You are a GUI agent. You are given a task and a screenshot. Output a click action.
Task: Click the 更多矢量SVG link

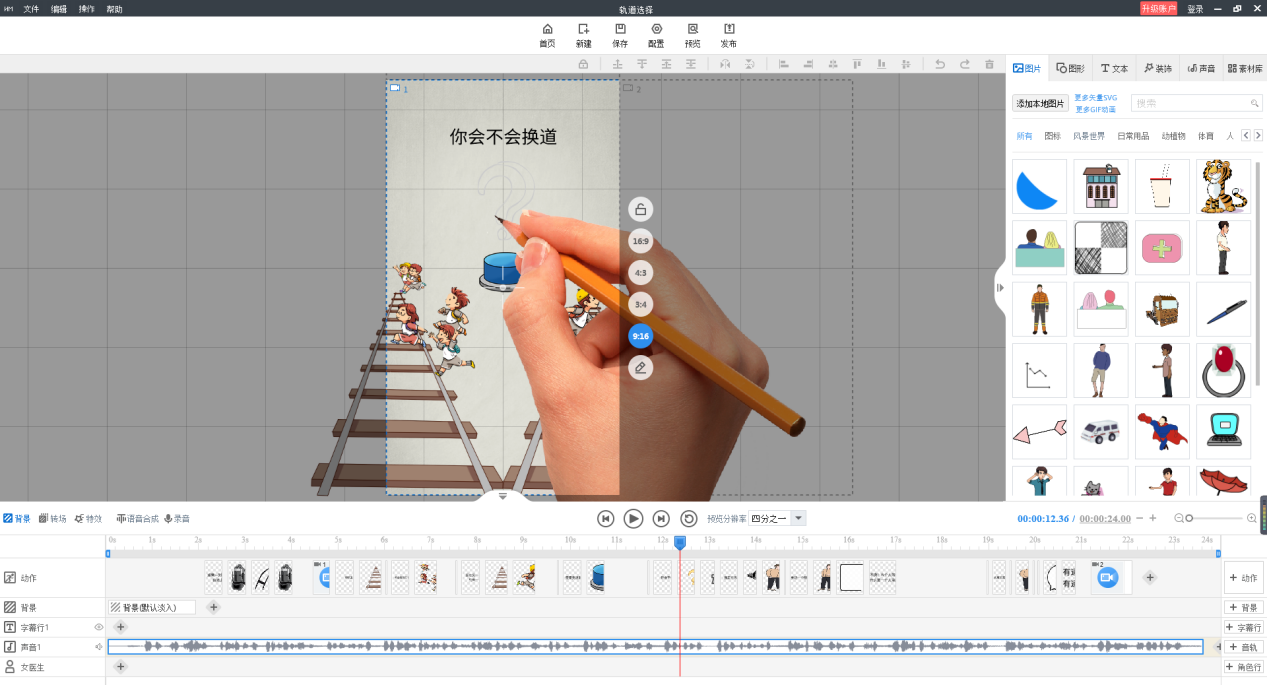[1095, 96]
